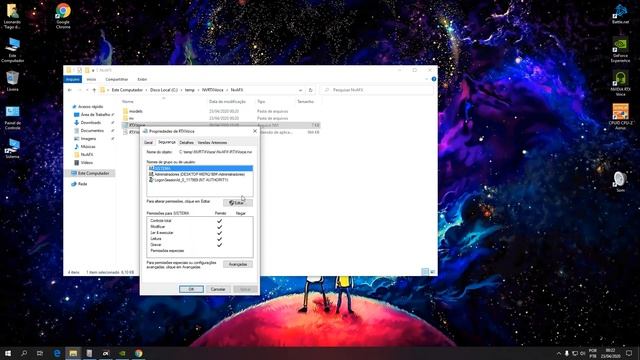Switch to File Explorer on the taskbar
Viewport: 640px width, 360px height.
73,353
